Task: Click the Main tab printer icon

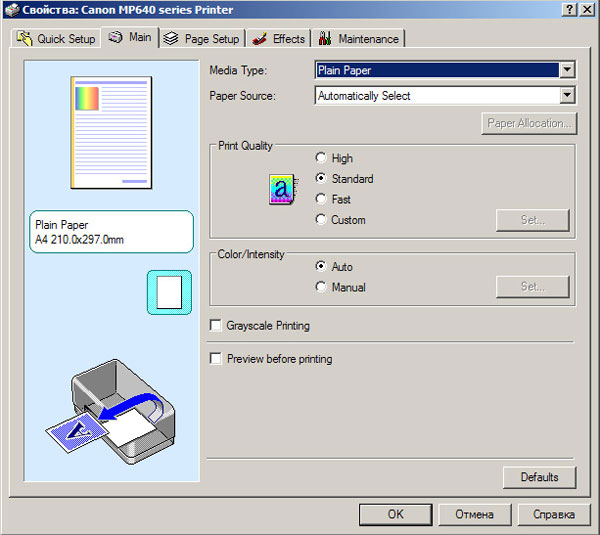Action: click(115, 37)
